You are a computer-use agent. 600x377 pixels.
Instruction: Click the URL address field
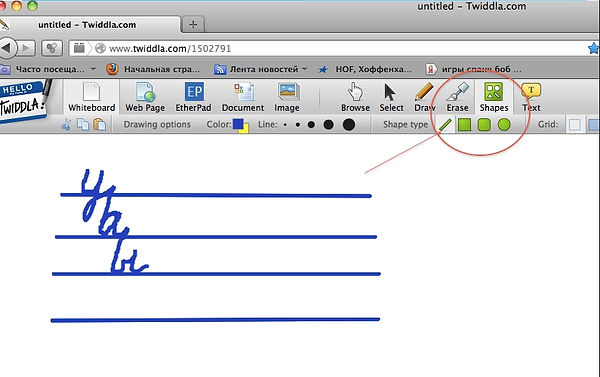[x=329, y=49]
